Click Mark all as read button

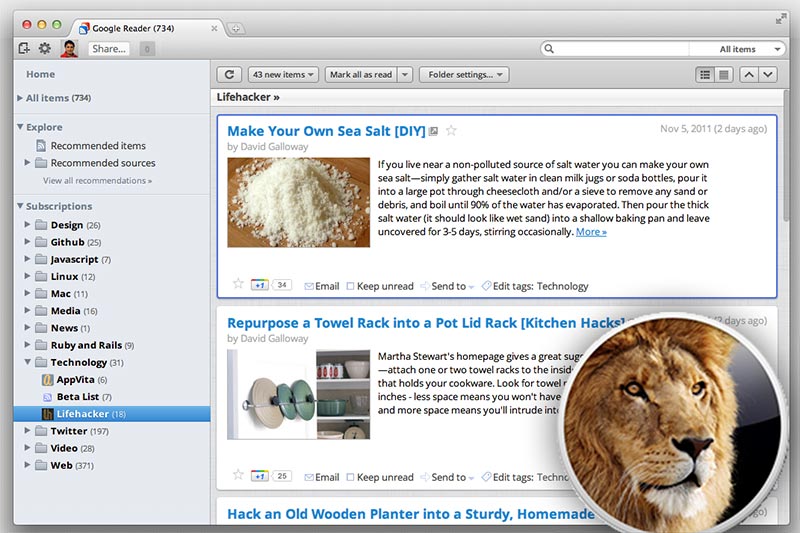361,74
